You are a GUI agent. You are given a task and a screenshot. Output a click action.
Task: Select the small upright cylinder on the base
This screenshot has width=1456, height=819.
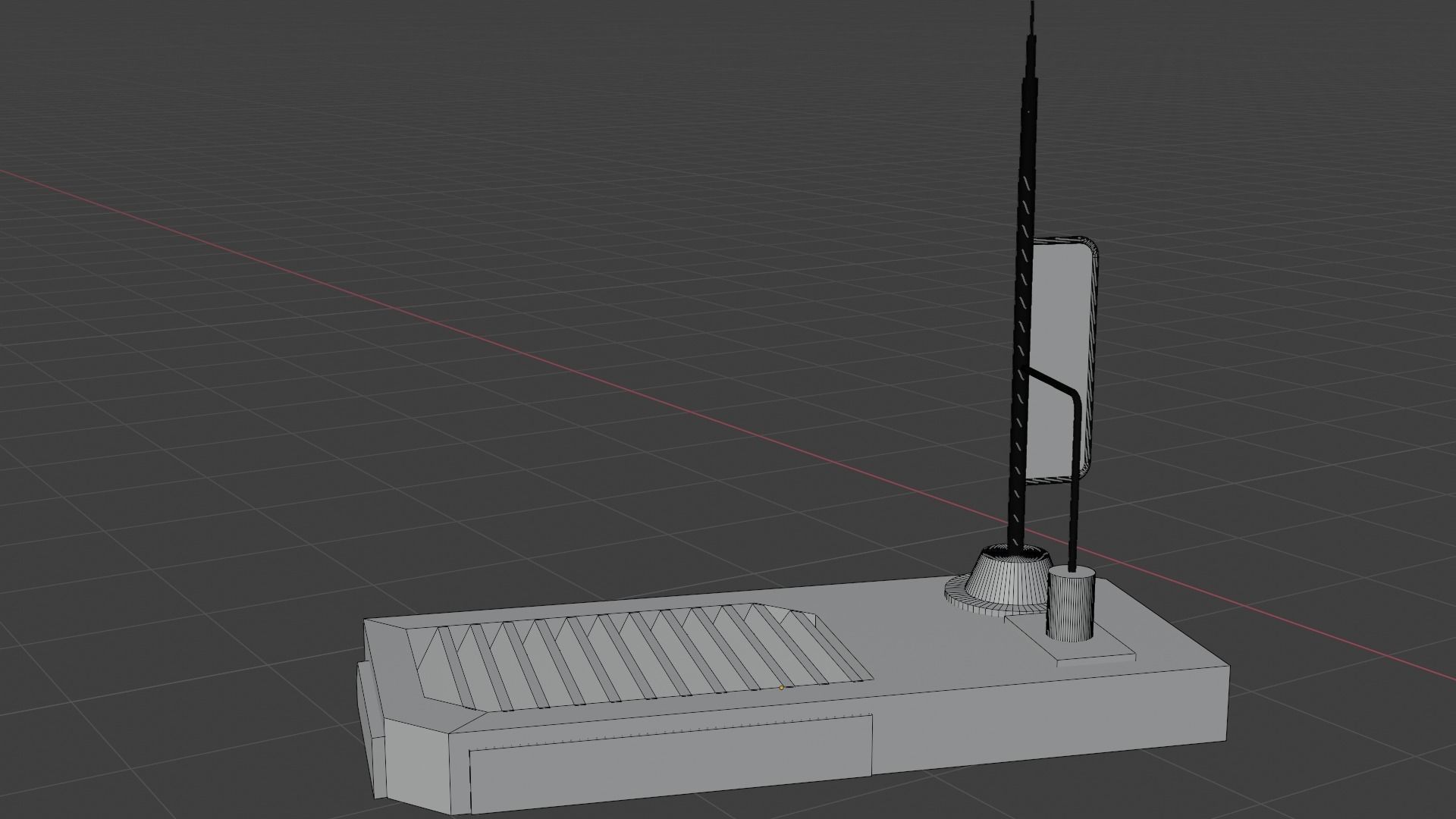[x=1071, y=605]
